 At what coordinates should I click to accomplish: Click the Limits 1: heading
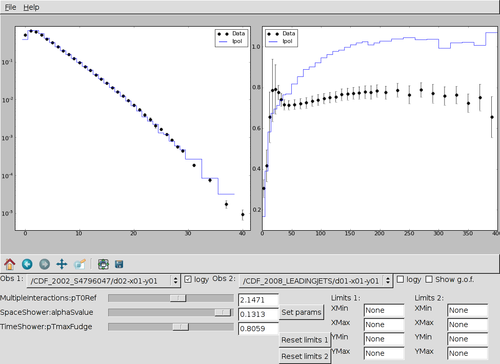click(x=345, y=298)
